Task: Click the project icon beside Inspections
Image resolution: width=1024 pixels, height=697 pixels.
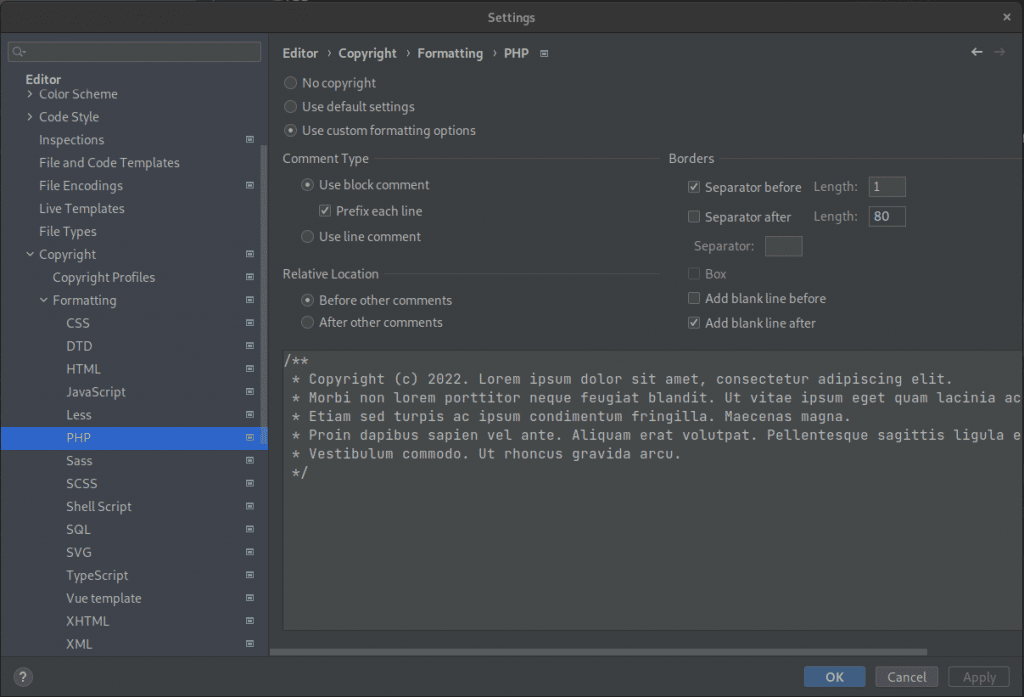Action: pyautogui.click(x=249, y=140)
